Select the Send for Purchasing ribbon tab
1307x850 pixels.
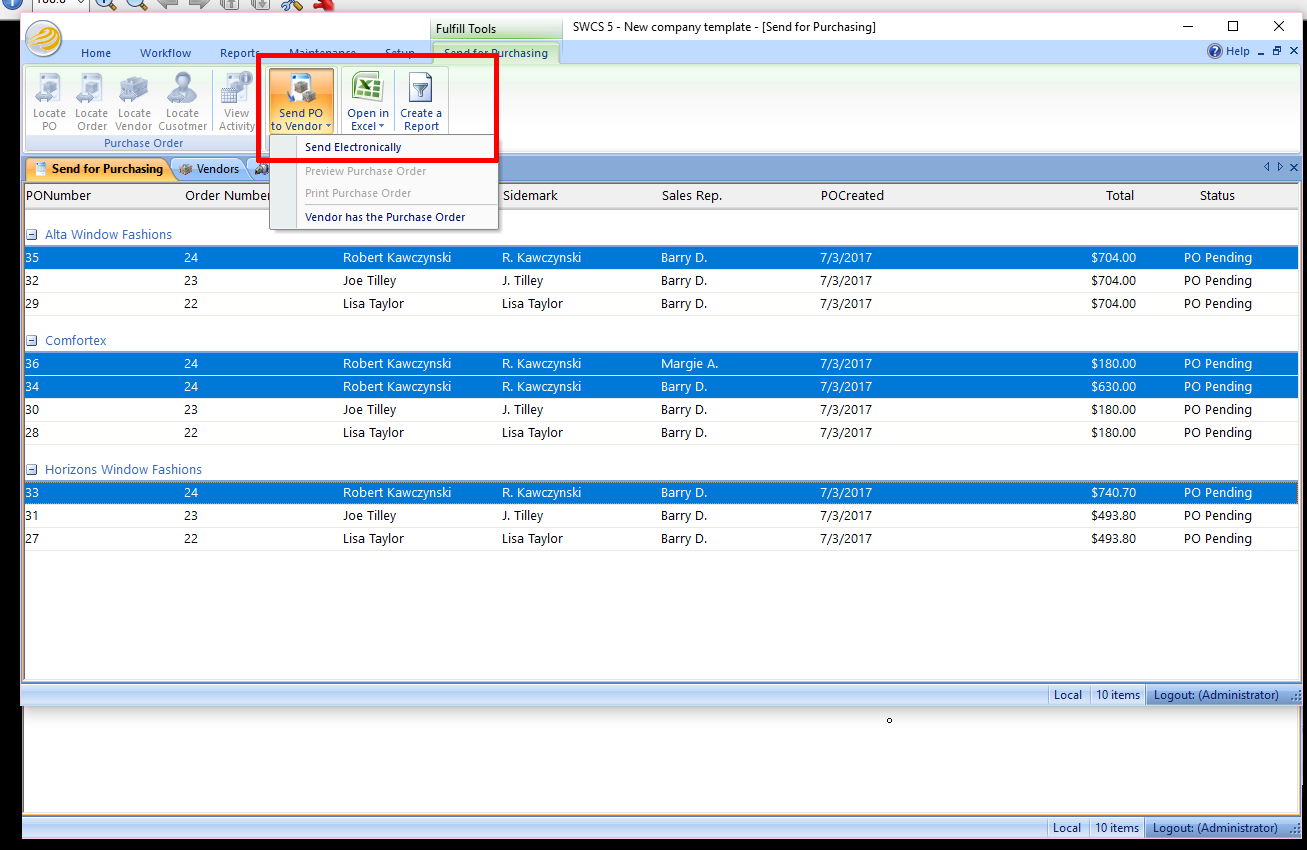point(496,53)
